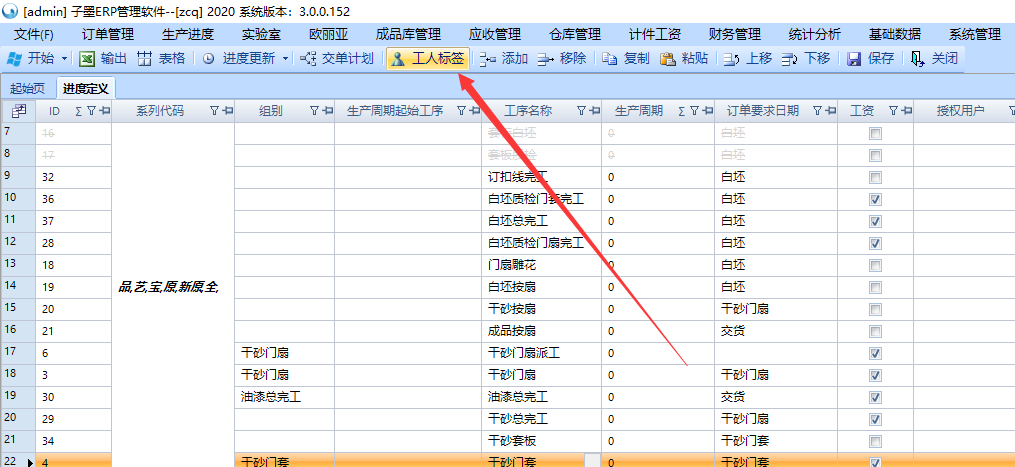Click the 输出 export toolbar icon

coord(88,58)
